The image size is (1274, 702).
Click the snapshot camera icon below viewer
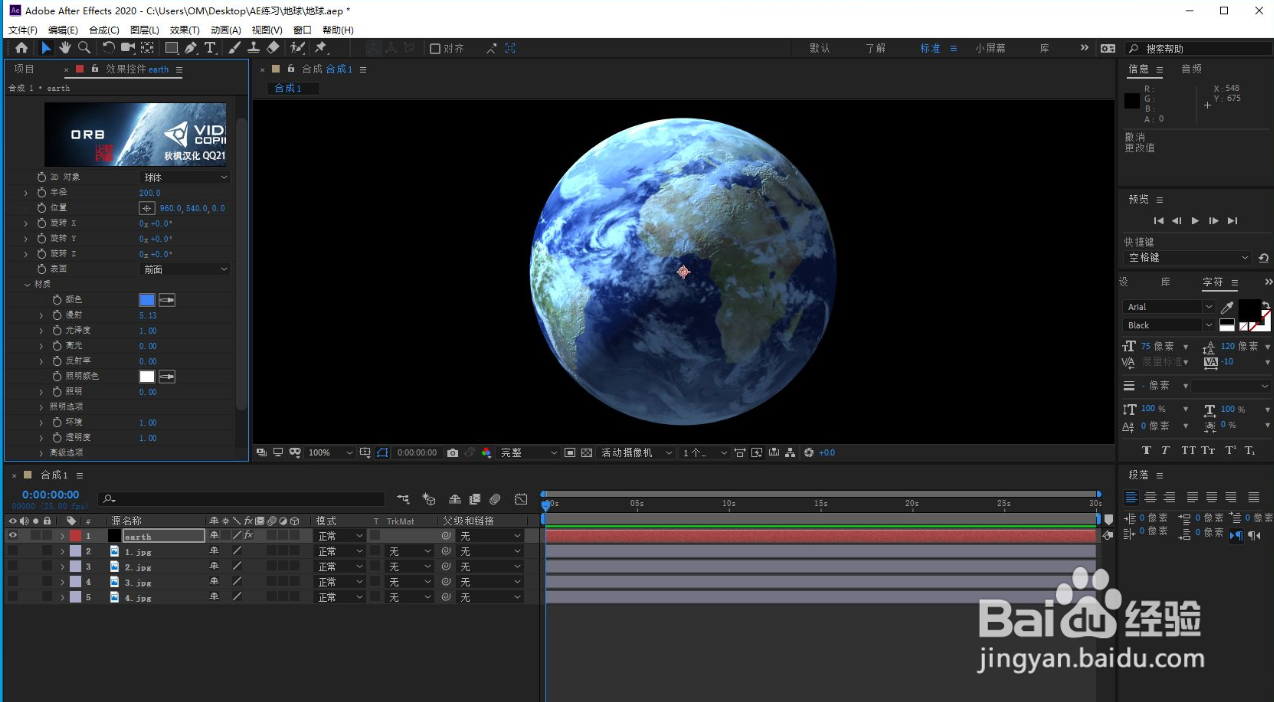(x=452, y=453)
